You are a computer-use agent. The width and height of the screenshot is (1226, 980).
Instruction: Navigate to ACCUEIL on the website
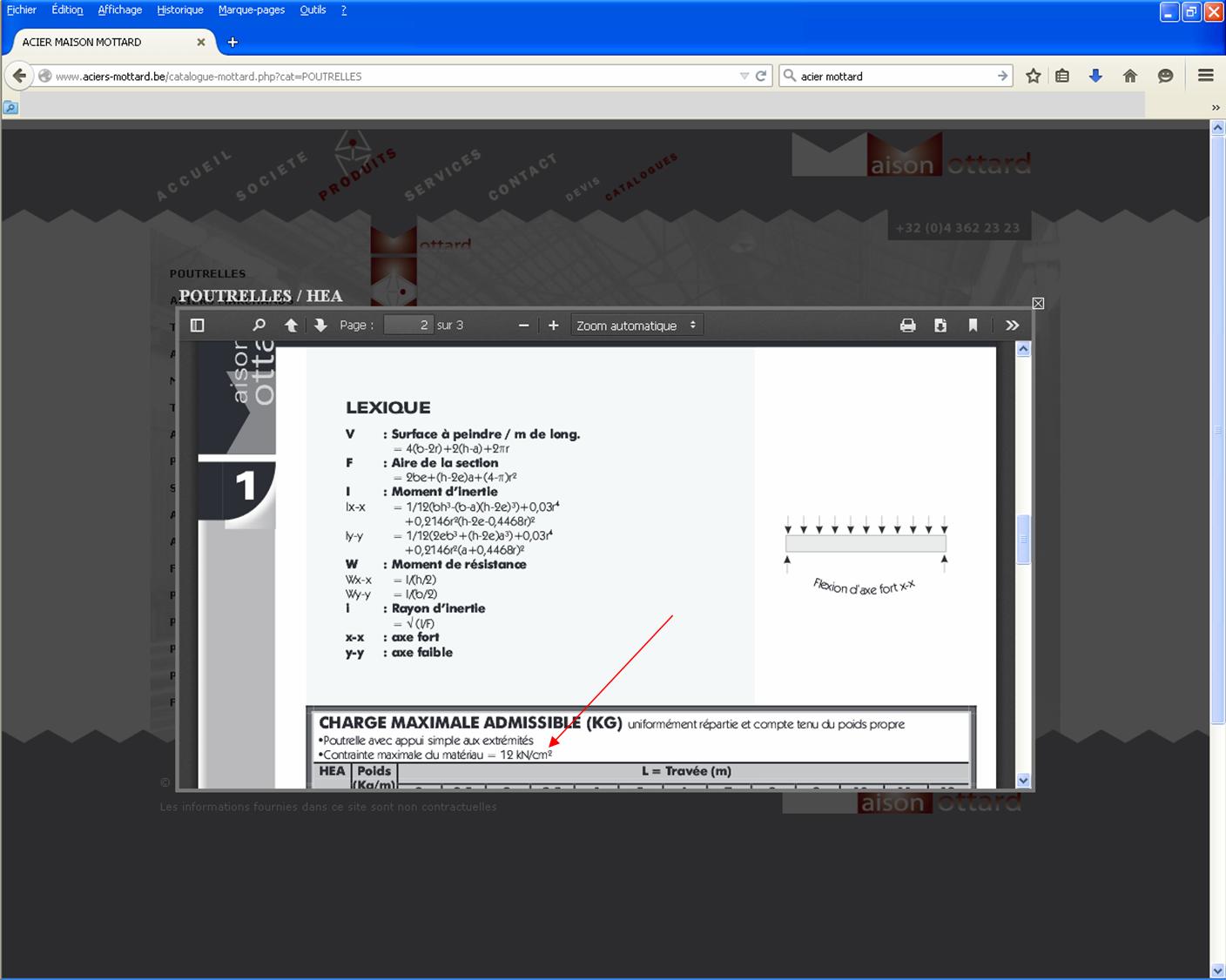click(194, 176)
